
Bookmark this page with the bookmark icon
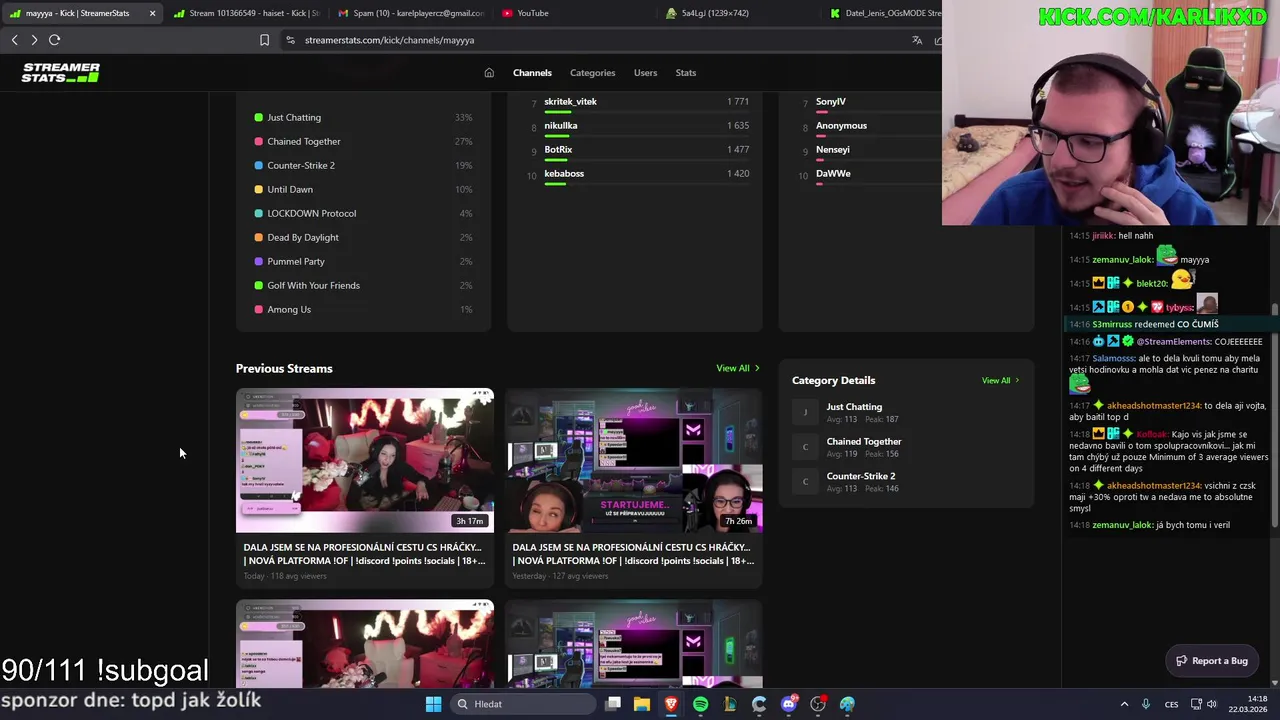[x=264, y=40]
